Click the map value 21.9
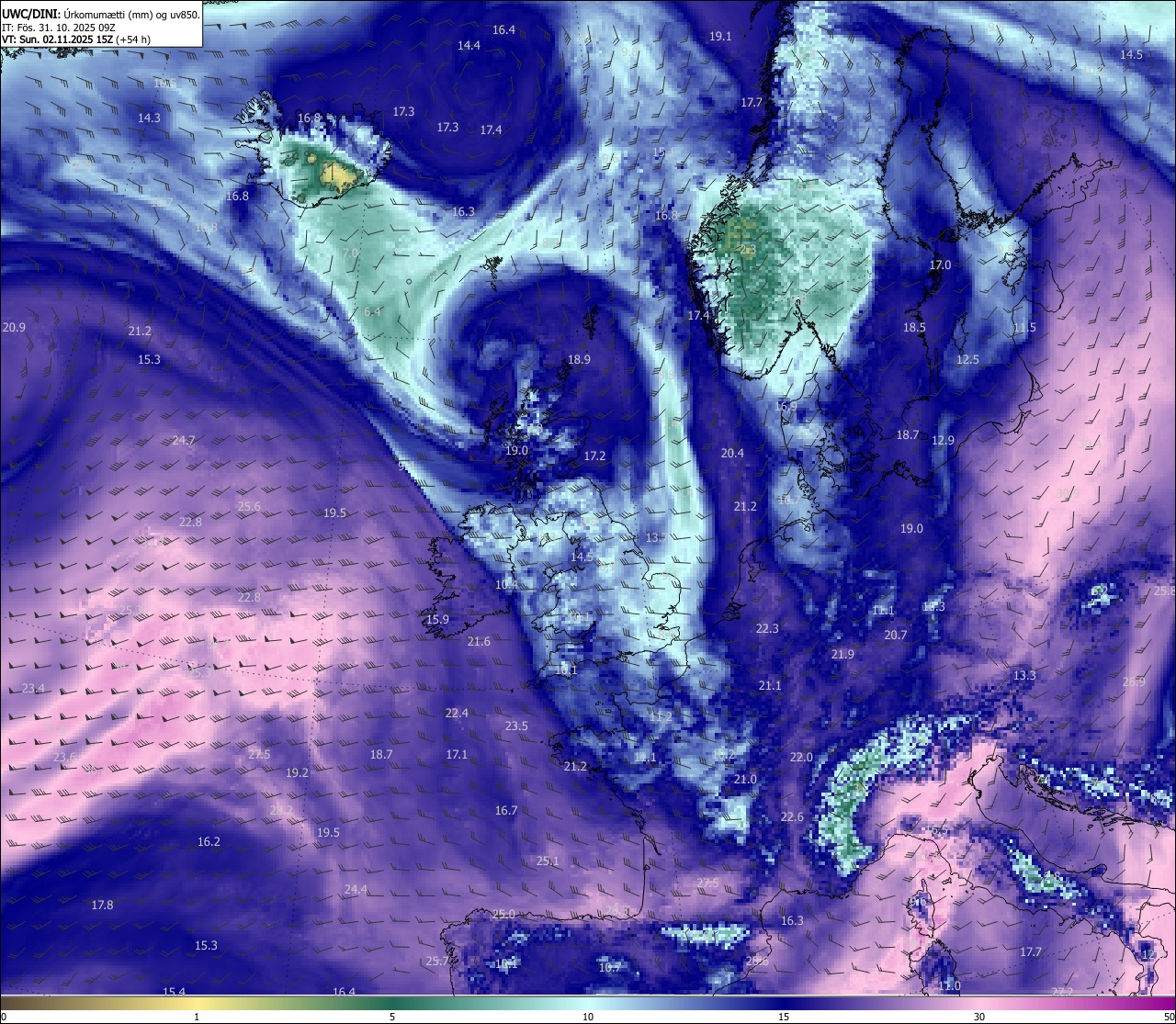This screenshot has width=1176, height=1024. [842, 654]
